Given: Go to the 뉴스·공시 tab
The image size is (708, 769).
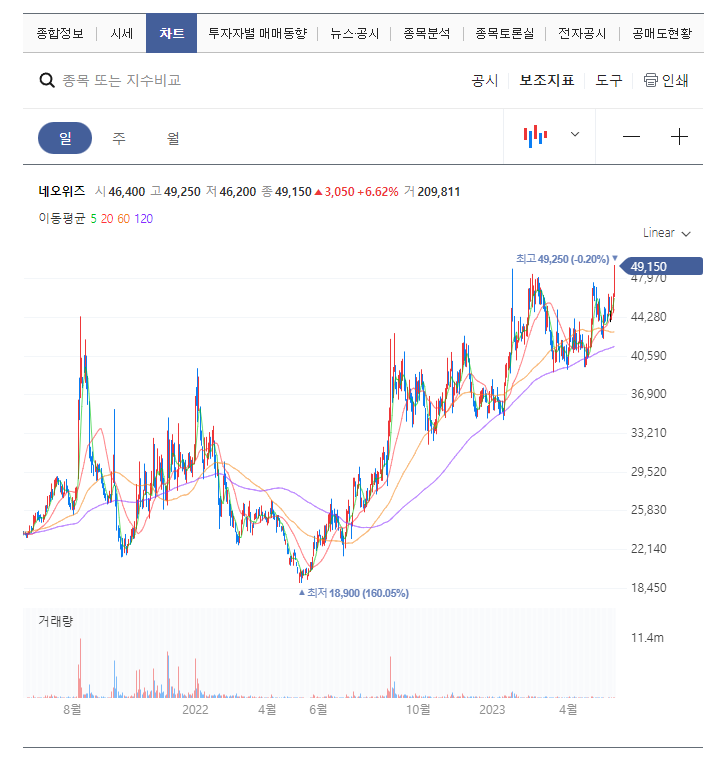Looking at the screenshot, I should [x=354, y=33].
